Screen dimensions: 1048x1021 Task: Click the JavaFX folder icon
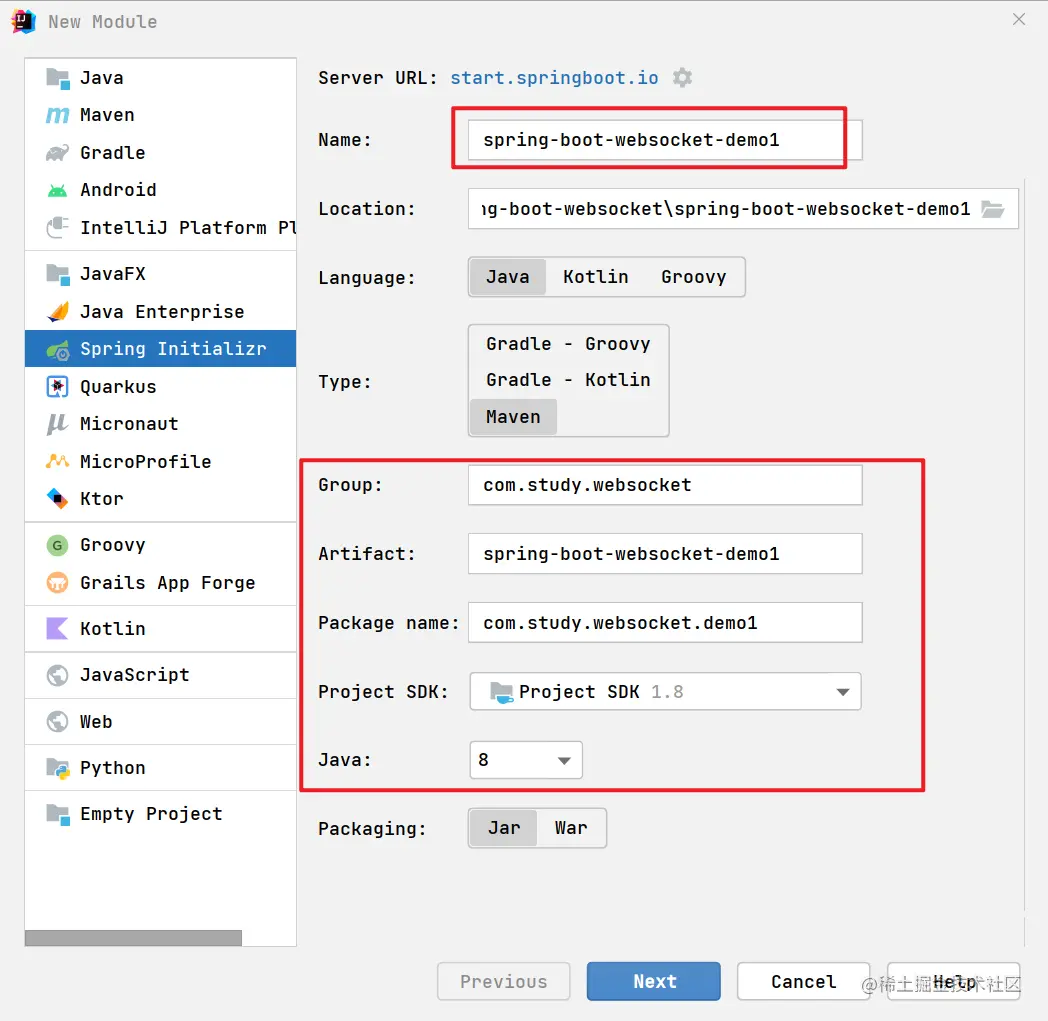pyautogui.click(x=57, y=274)
